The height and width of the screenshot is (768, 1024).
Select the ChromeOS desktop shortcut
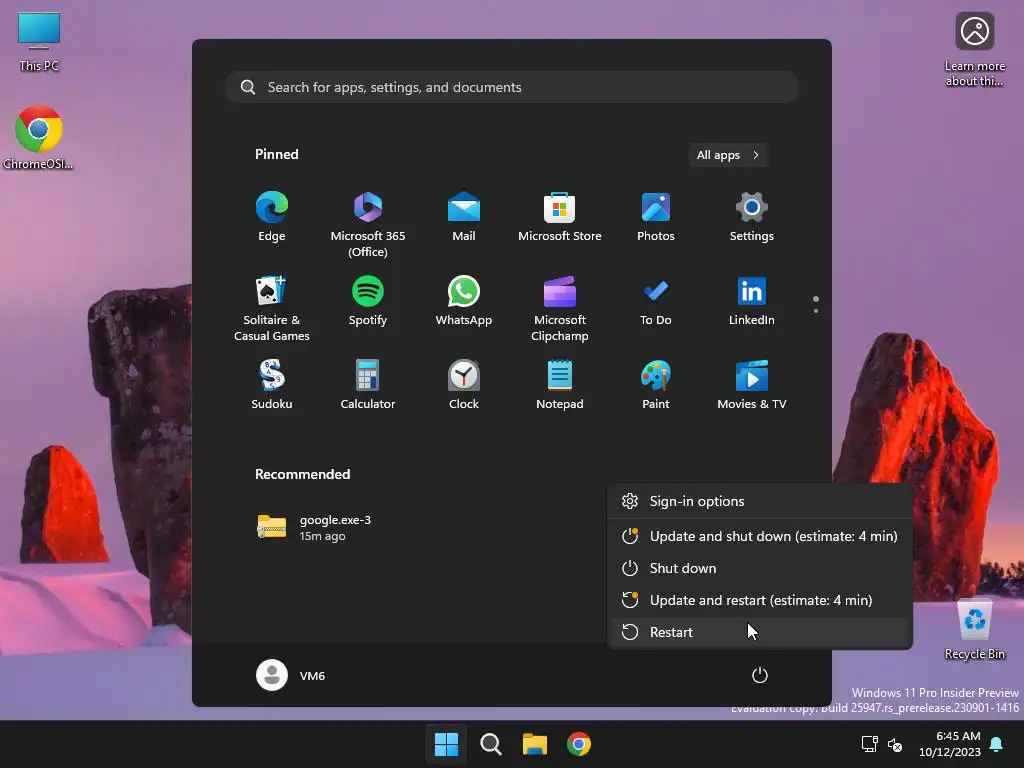pos(39,138)
